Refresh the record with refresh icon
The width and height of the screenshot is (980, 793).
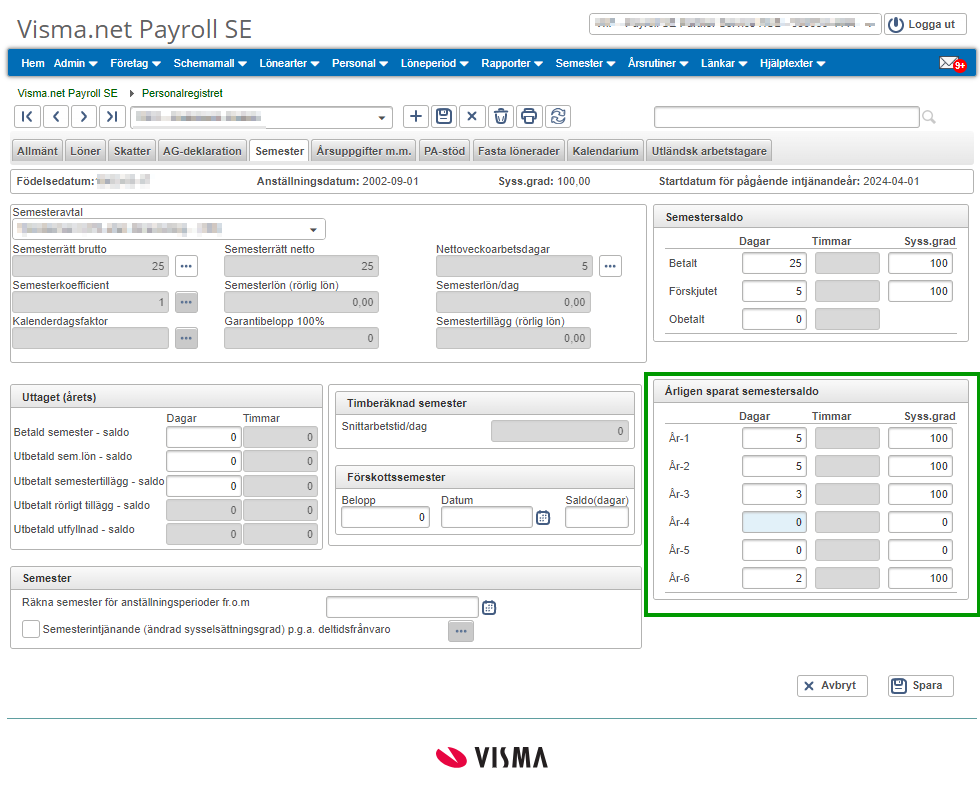(558, 116)
